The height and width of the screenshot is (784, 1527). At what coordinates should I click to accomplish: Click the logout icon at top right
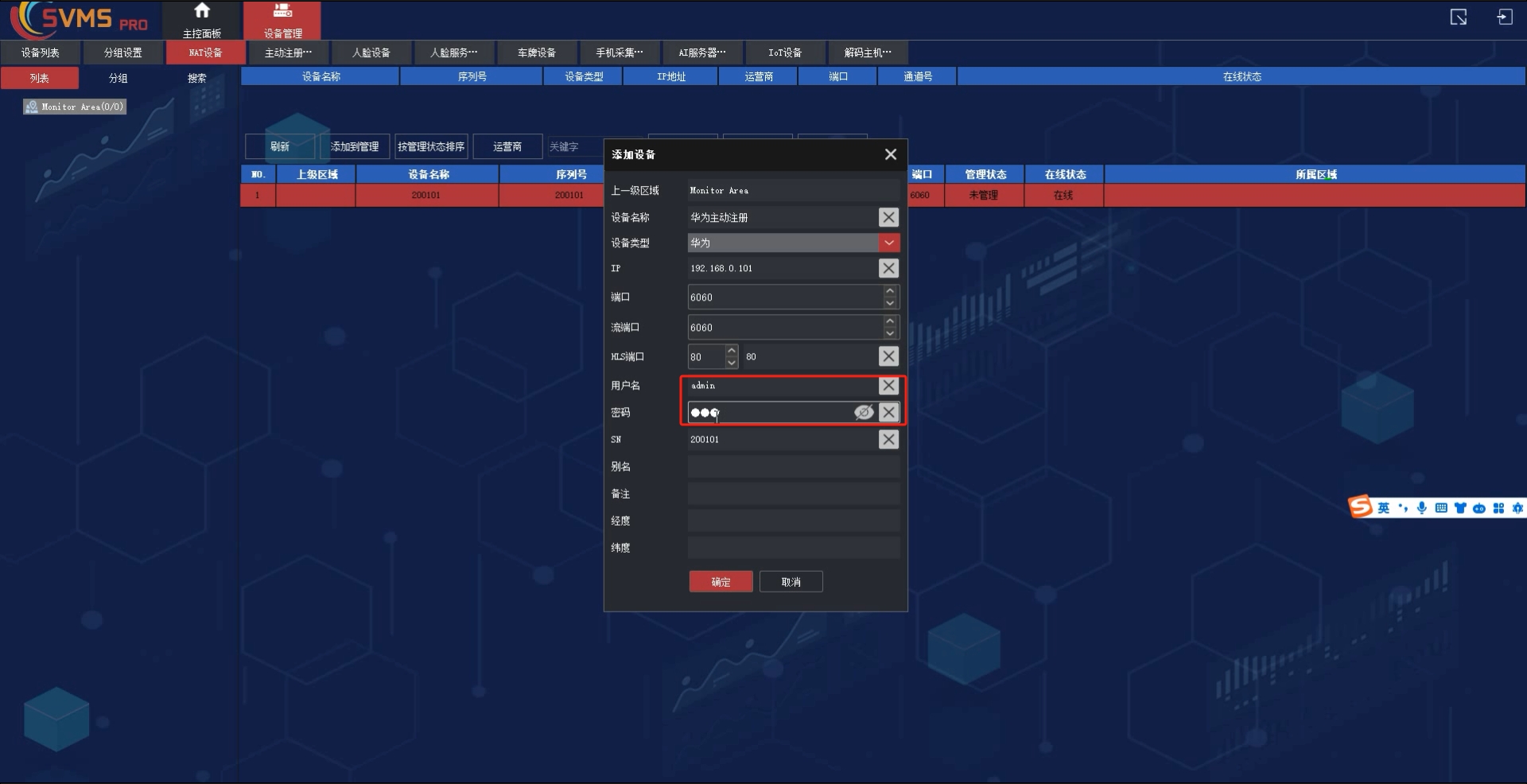pos(1504,17)
